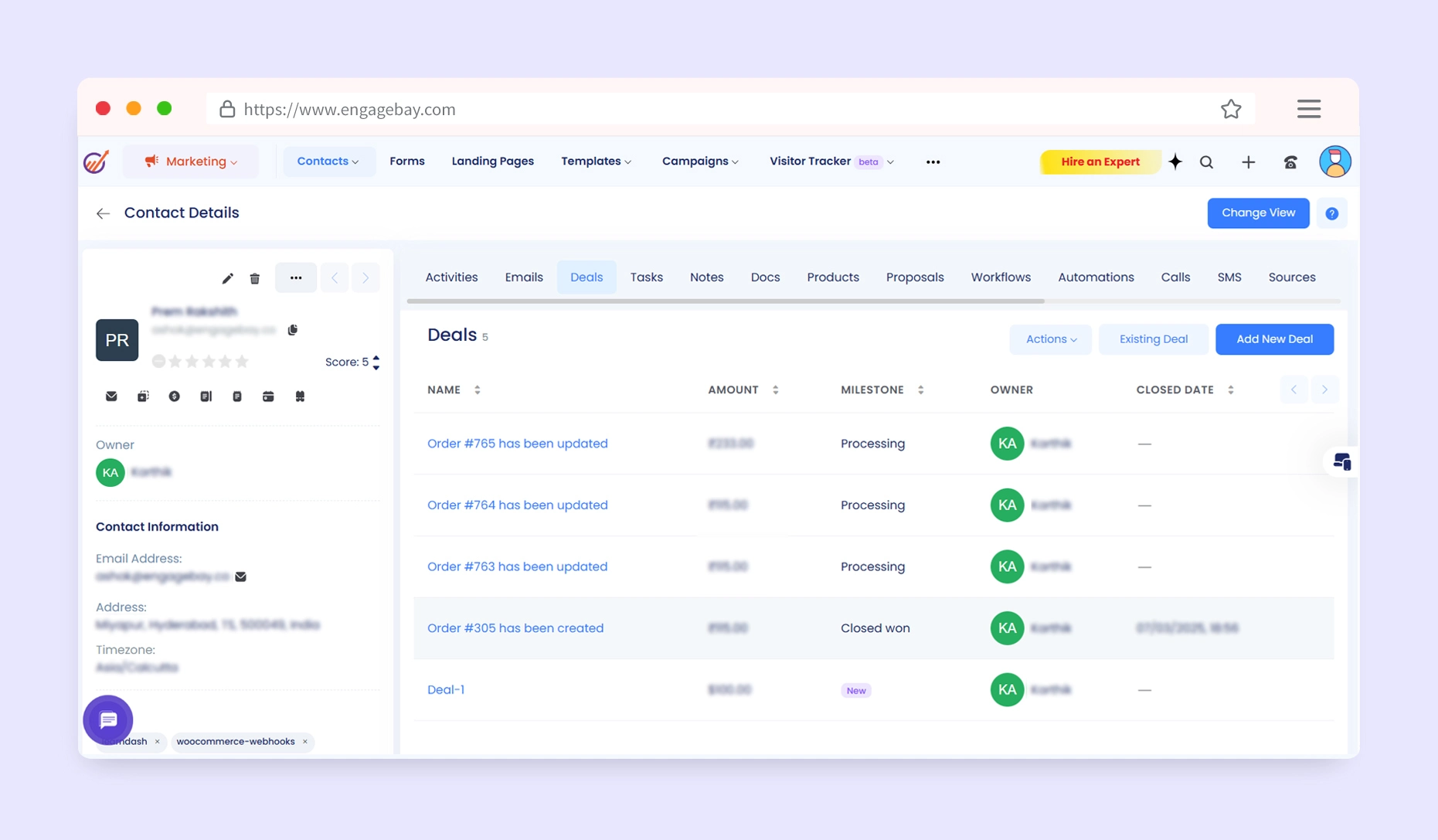
Task: Switch to the Tasks tab
Action: tap(646, 277)
